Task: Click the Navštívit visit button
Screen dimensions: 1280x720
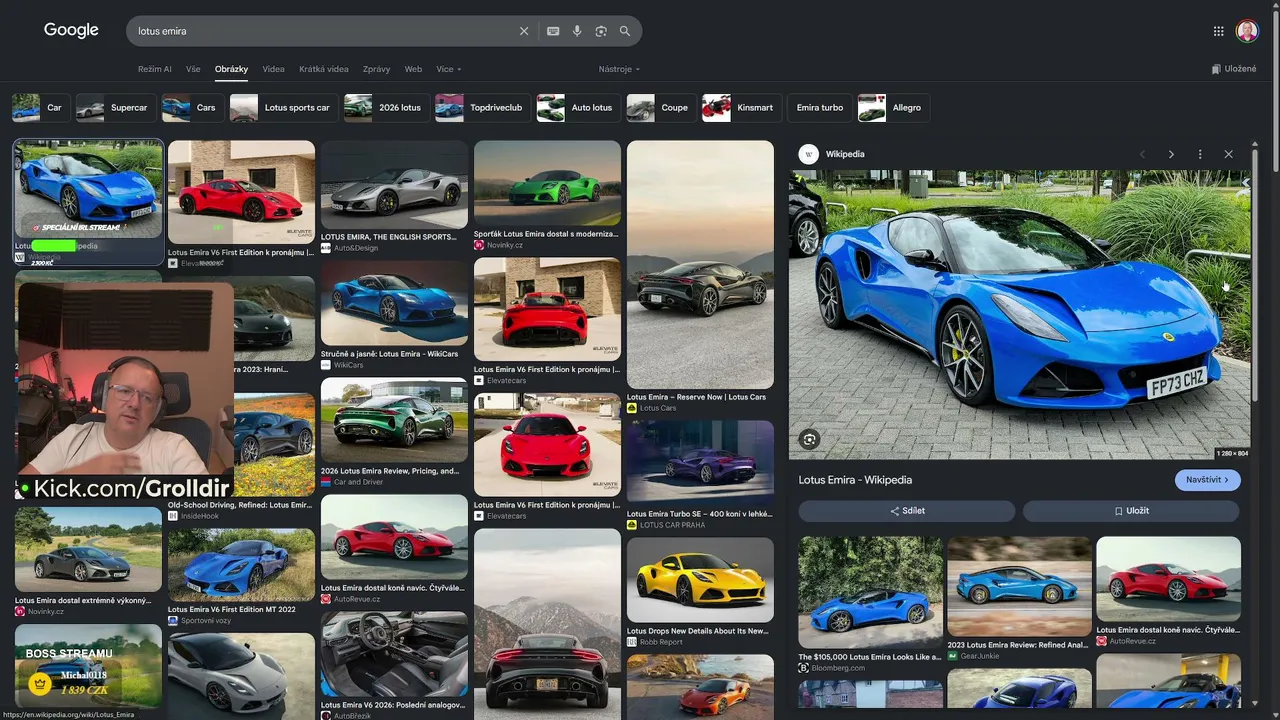Action: pos(1208,480)
